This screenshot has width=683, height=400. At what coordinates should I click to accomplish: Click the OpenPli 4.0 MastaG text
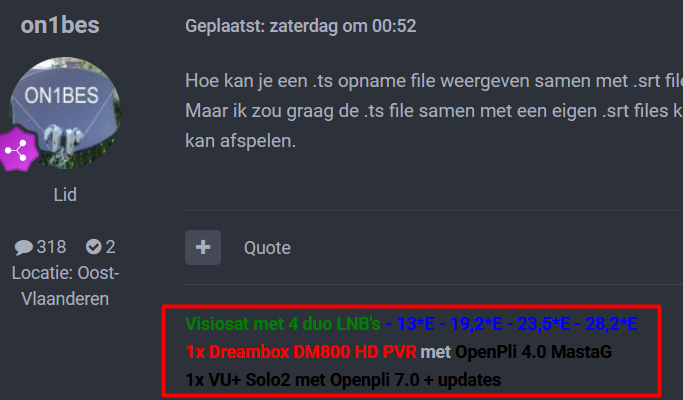(534, 352)
